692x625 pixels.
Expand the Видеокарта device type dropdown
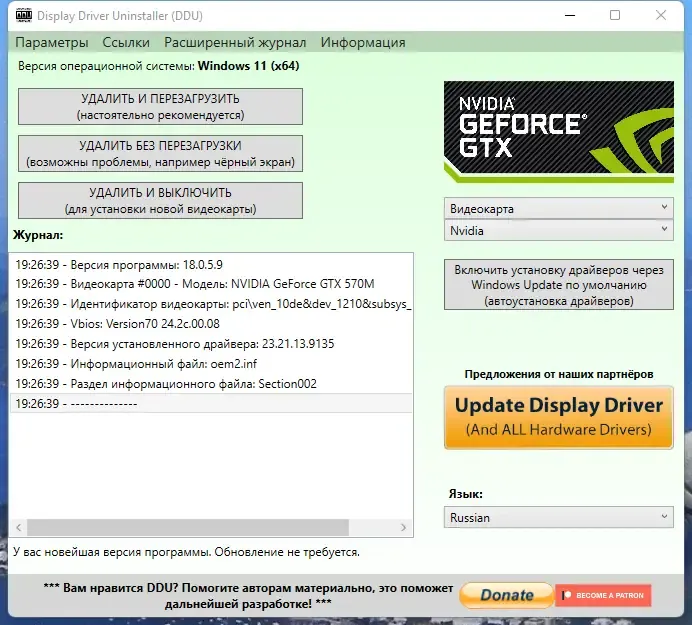559,208
